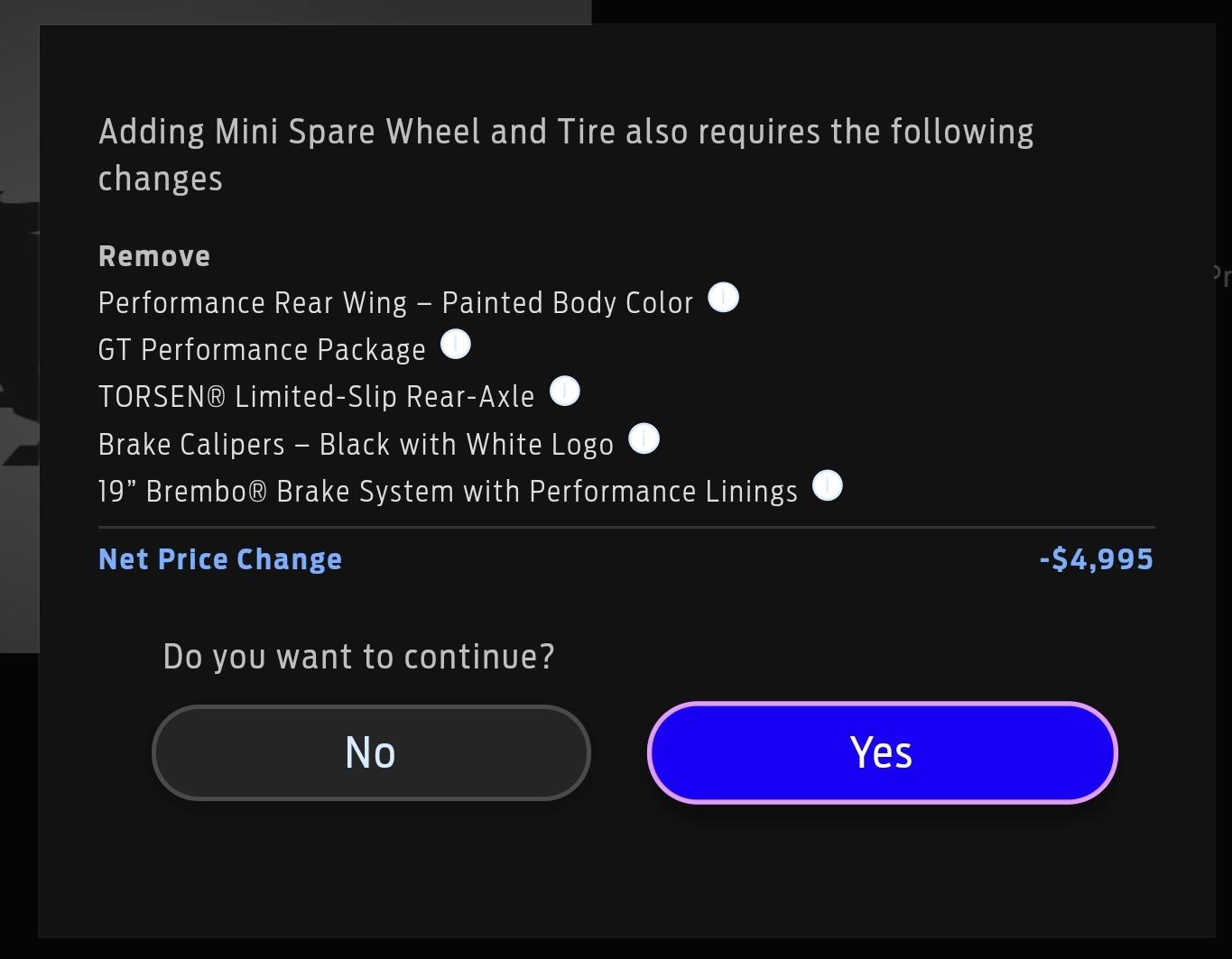The image size is (1232, 959).
Task: Click the TORSEN Limited-Slip Rear-Axle text
Action: click(x=316, y=397)
